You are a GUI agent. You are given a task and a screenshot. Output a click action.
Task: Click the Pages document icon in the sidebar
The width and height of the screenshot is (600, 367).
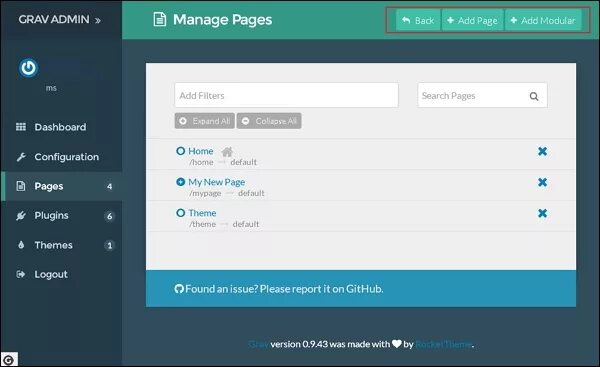coord(21,186)
